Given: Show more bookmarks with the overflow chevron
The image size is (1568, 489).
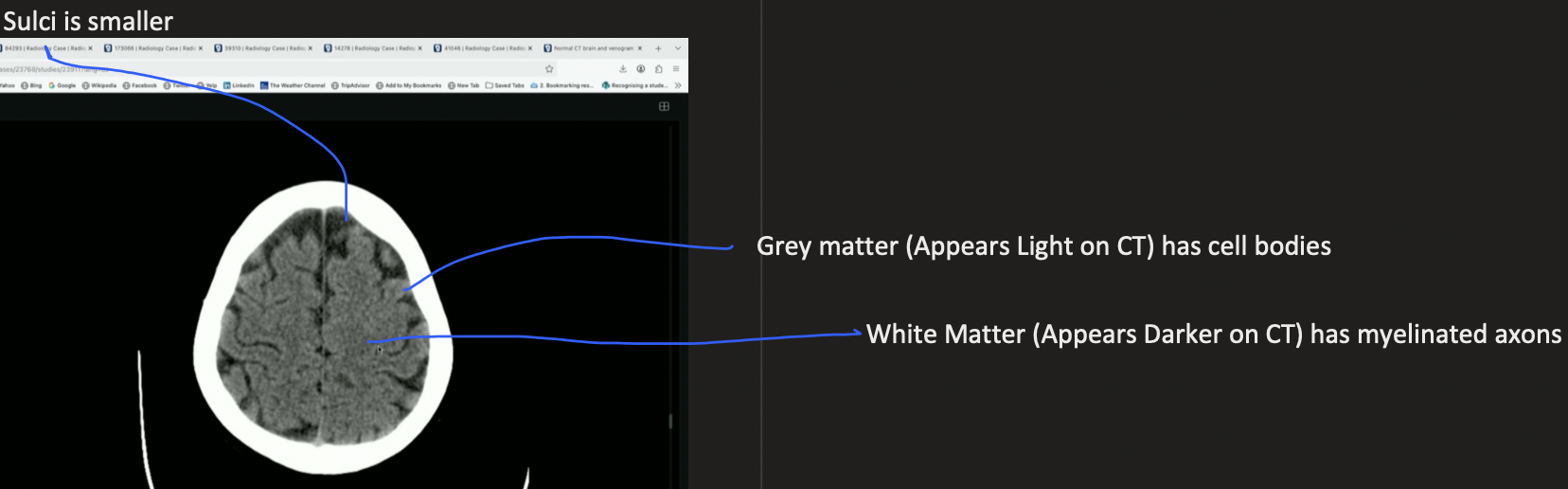Looking at the screenshot, I should [x=678, y=85].
